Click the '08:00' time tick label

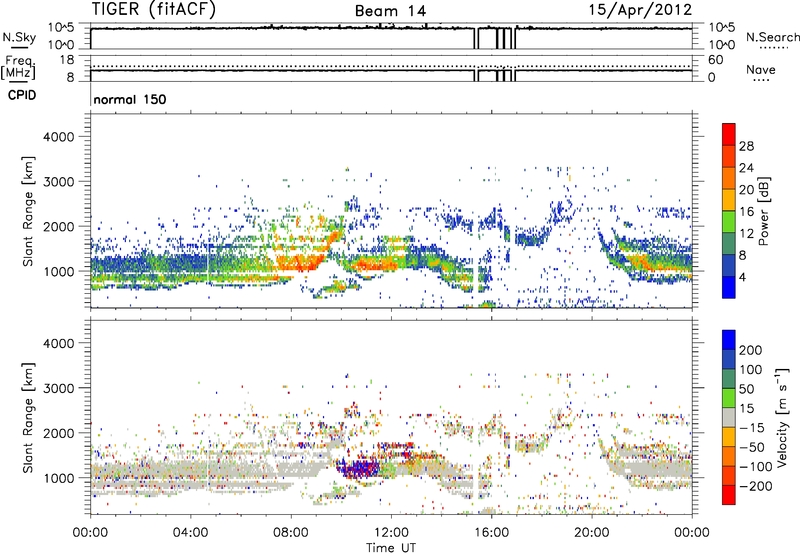291,533
